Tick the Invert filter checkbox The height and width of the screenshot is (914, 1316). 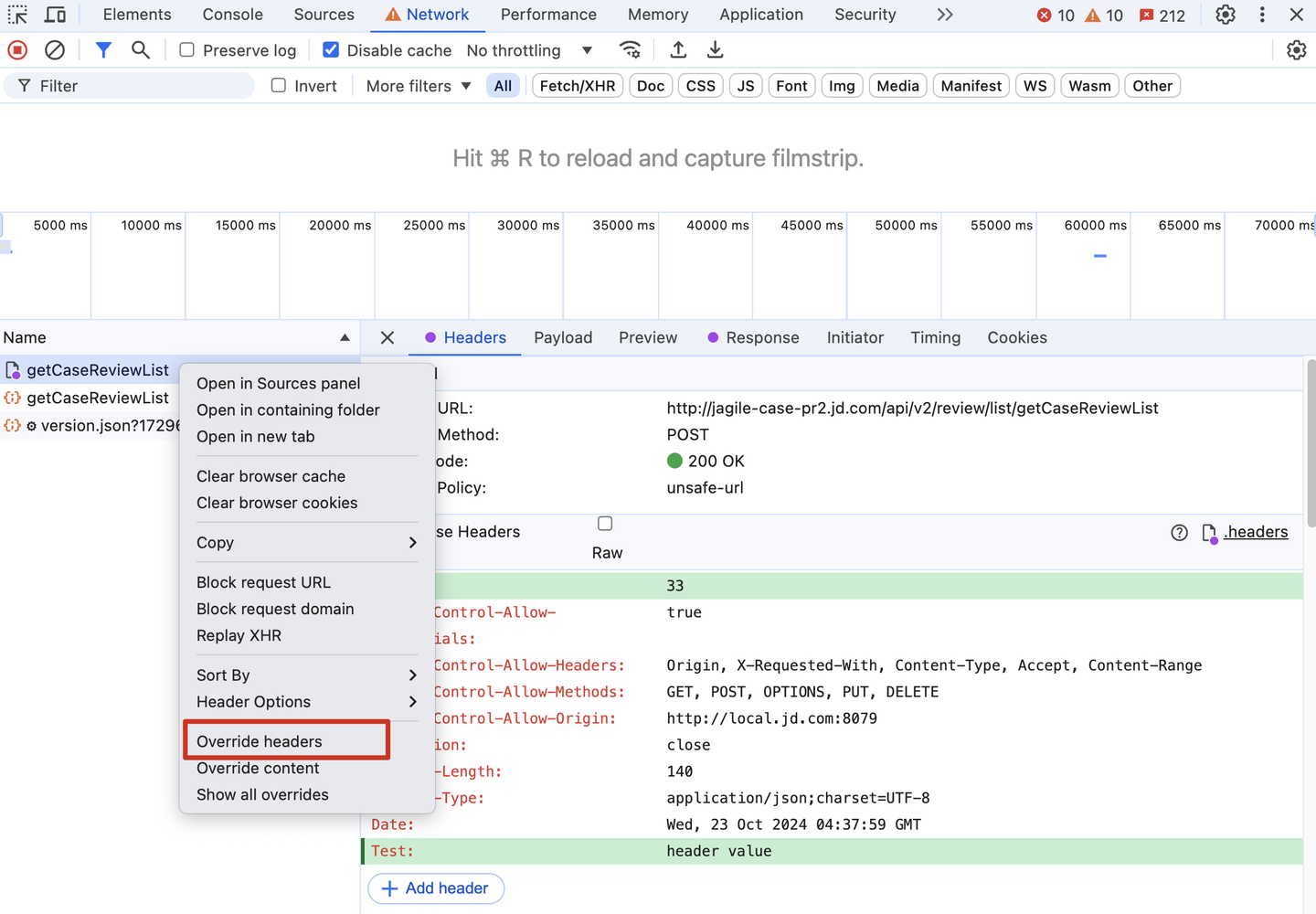[x=279, y=86]
